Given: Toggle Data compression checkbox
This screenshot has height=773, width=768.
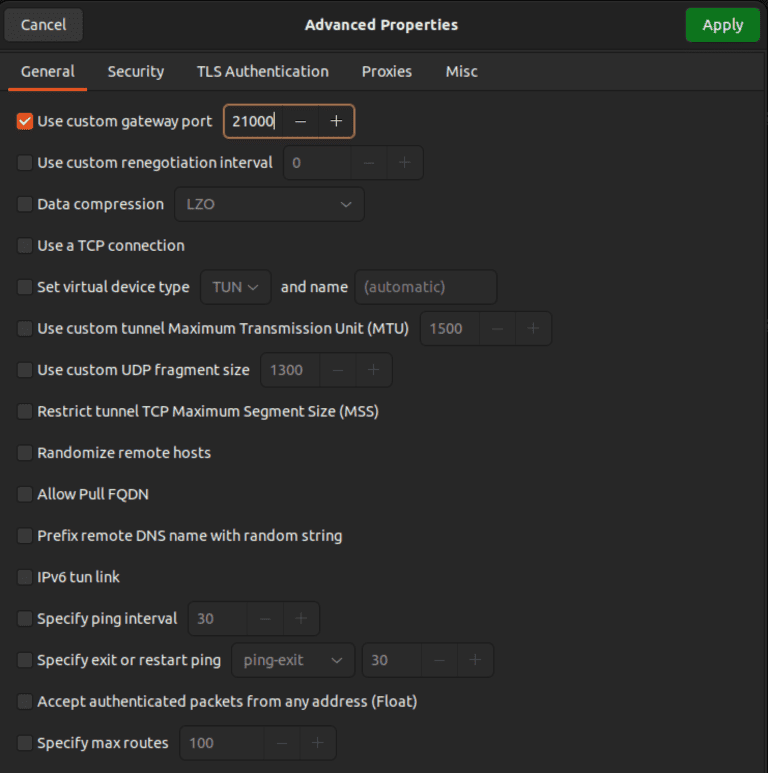Looking at the screenshot, I should 25,204.
